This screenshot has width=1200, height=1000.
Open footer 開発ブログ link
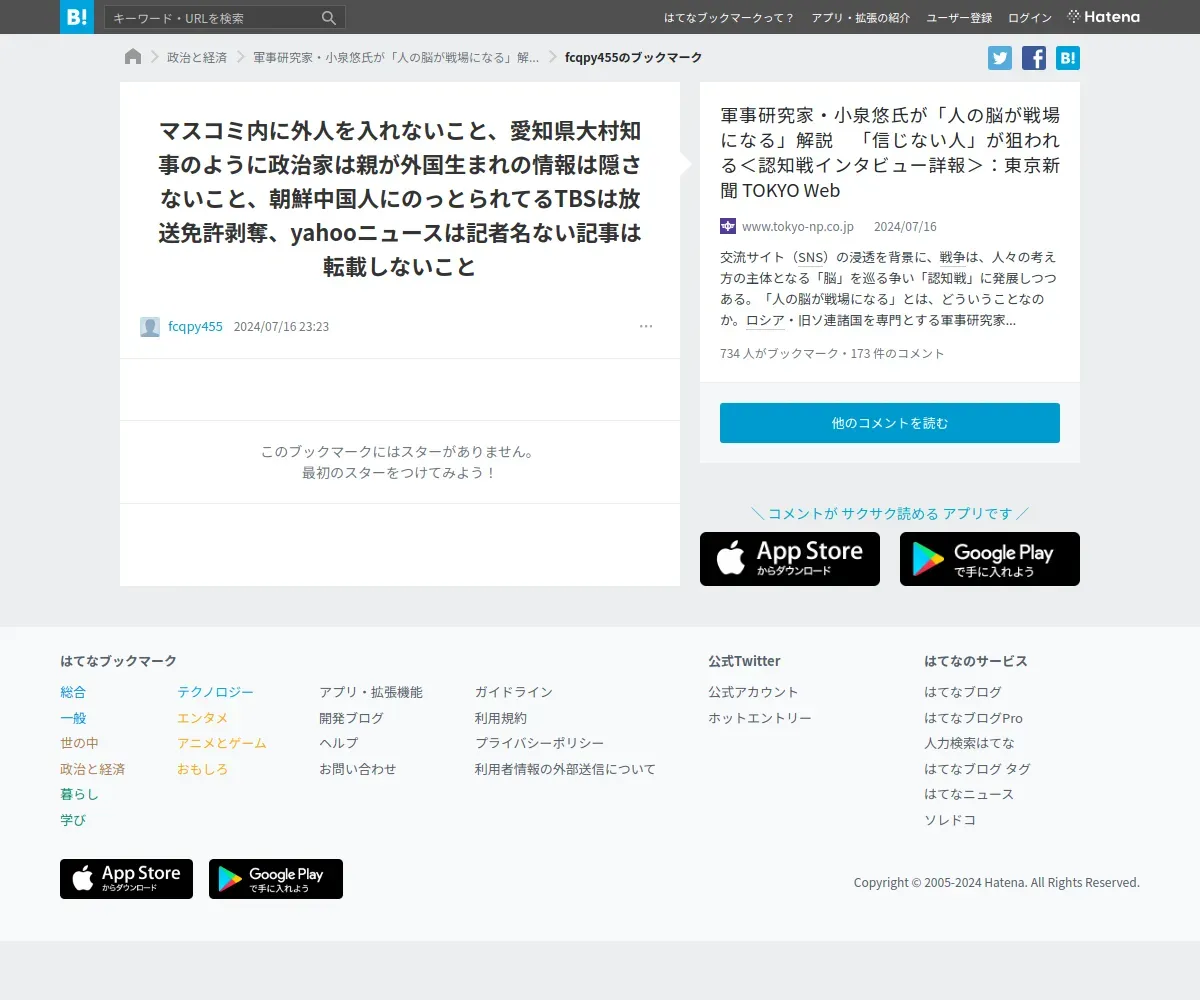[351, 718]
